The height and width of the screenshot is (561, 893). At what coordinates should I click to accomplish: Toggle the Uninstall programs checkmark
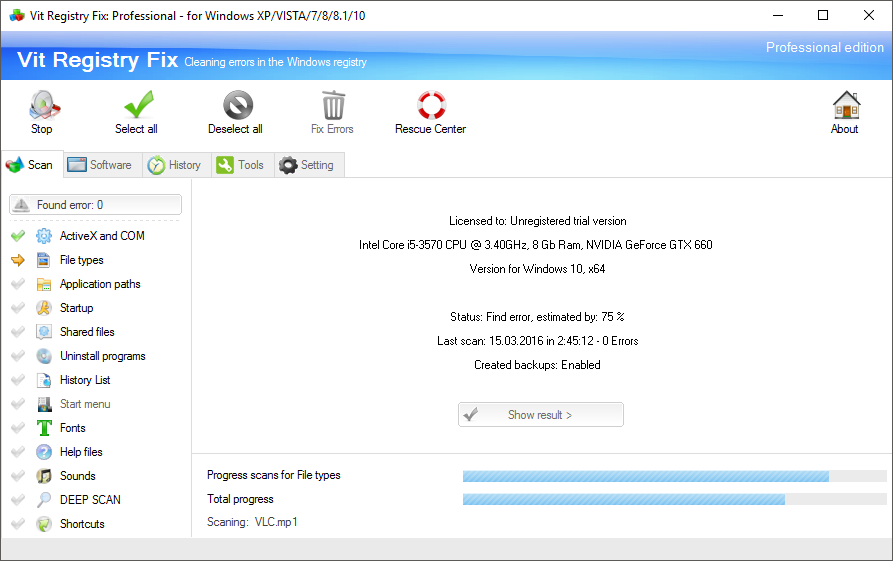18,356
